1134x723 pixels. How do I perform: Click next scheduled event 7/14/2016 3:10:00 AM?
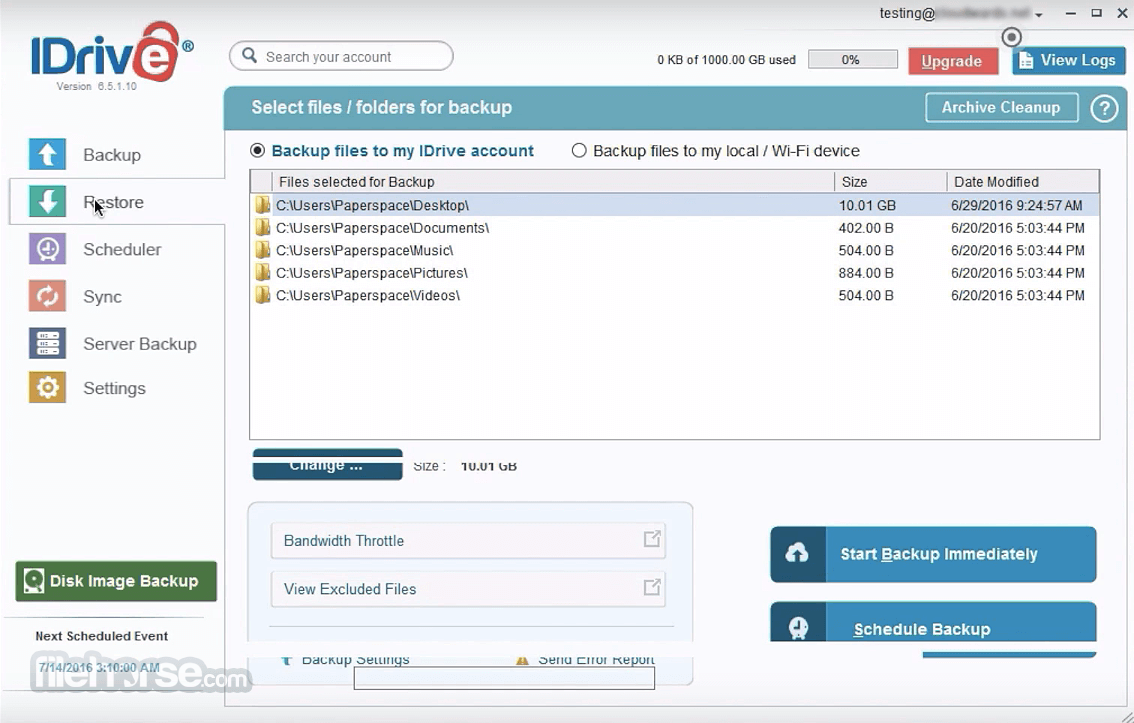pos(99,667)
